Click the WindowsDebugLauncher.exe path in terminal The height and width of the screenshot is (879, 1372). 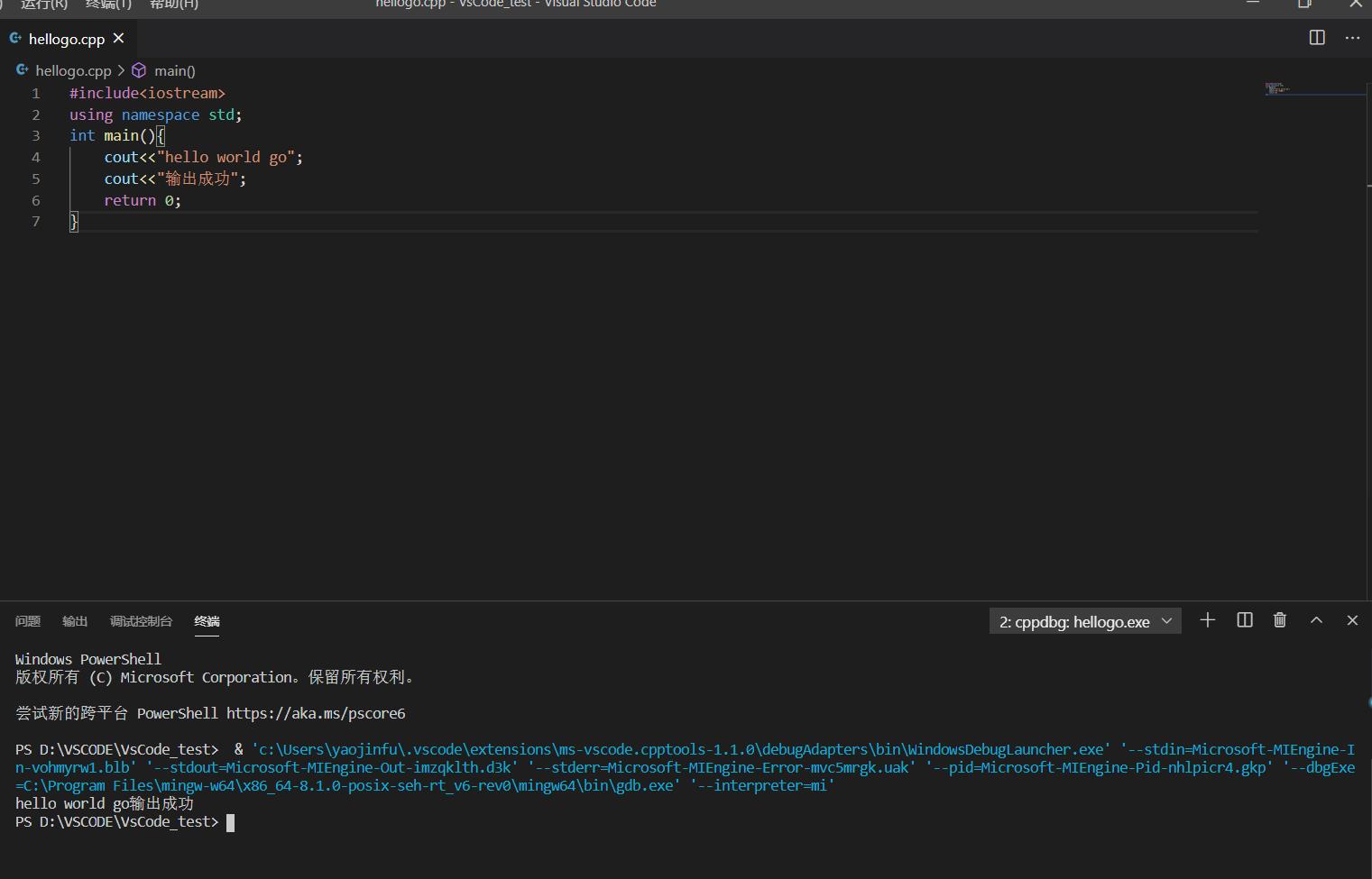click(x=681, y=749)
